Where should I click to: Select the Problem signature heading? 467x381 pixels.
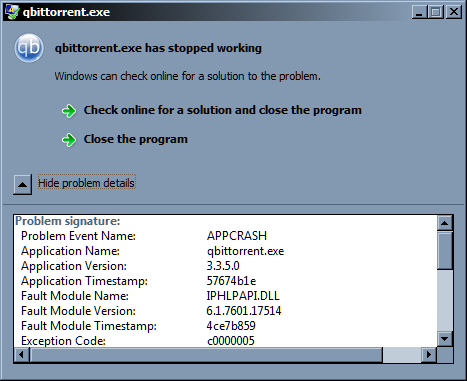point(68,221)
